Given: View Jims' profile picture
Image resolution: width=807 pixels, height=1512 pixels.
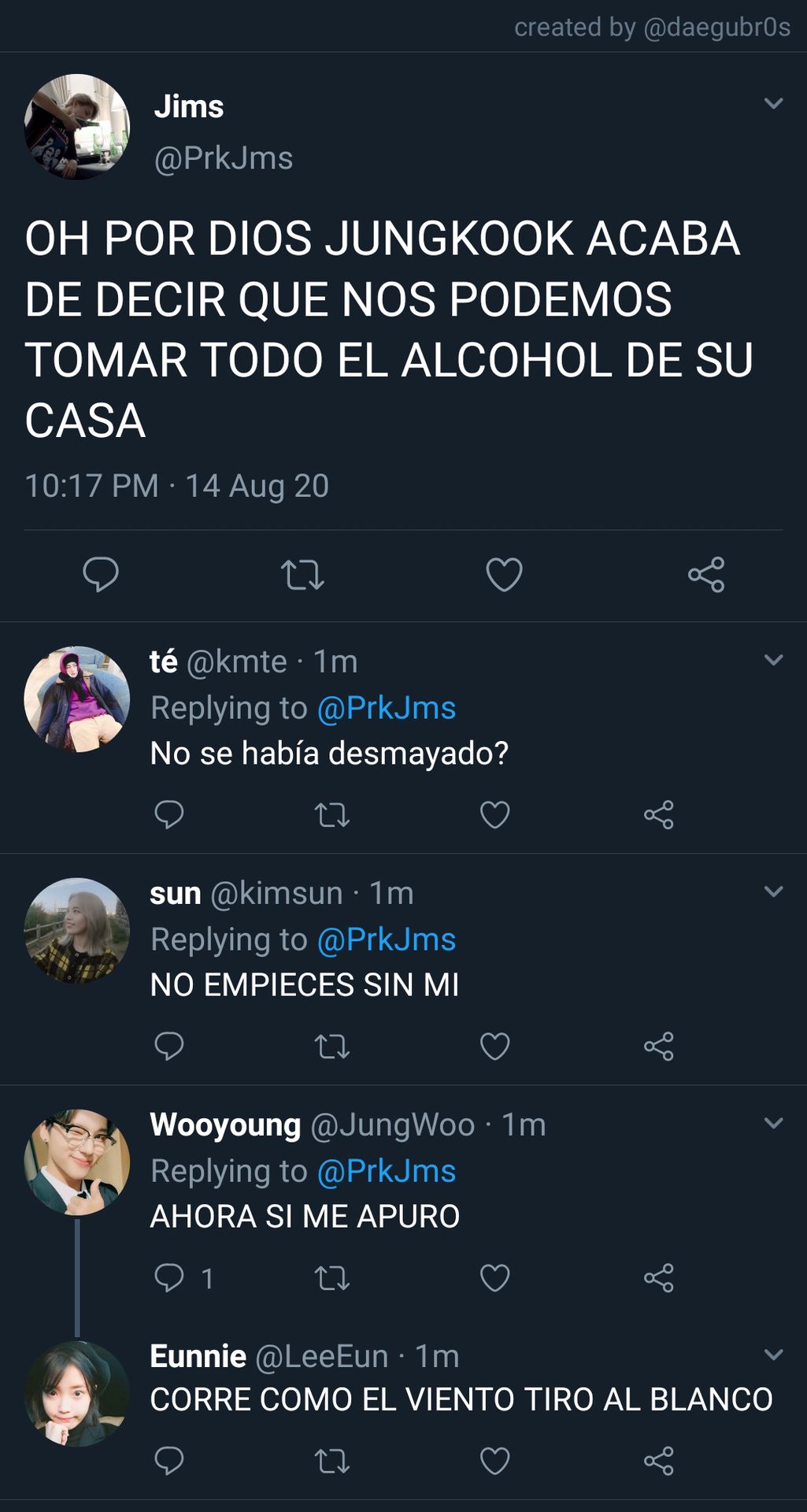Looking at the screenshot, I should coord(76,127).
